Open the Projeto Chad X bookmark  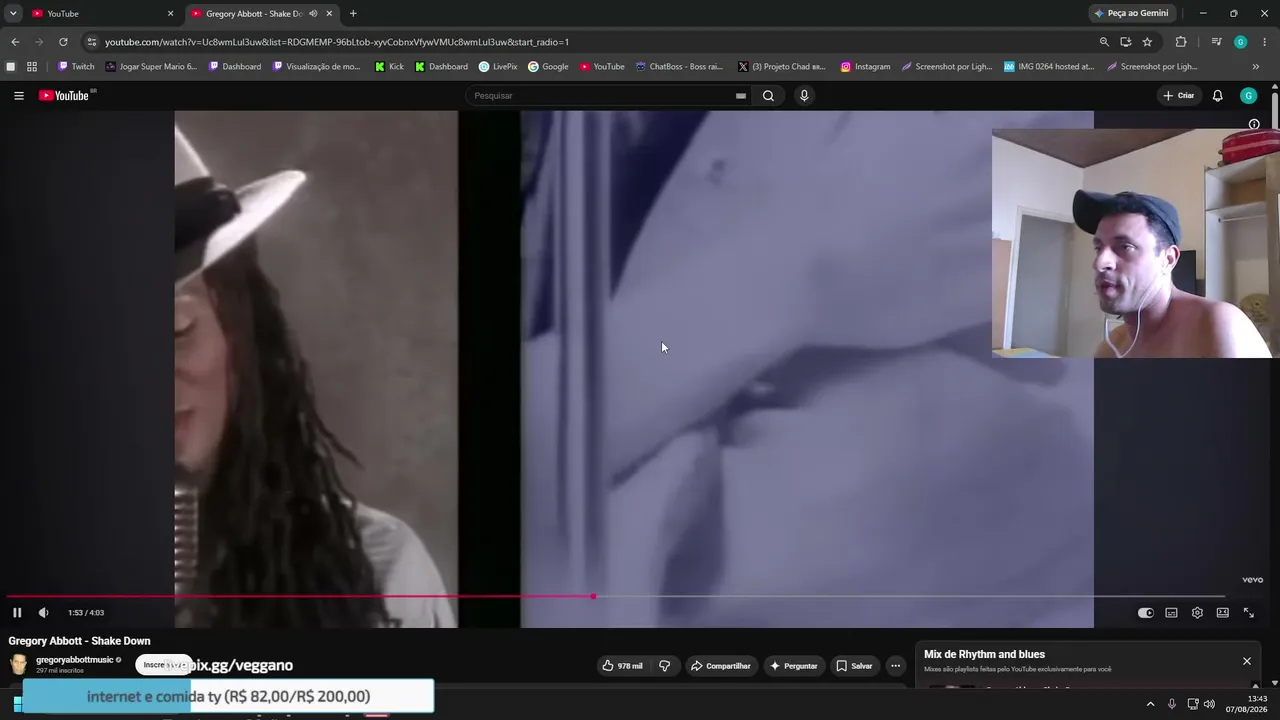782,67
